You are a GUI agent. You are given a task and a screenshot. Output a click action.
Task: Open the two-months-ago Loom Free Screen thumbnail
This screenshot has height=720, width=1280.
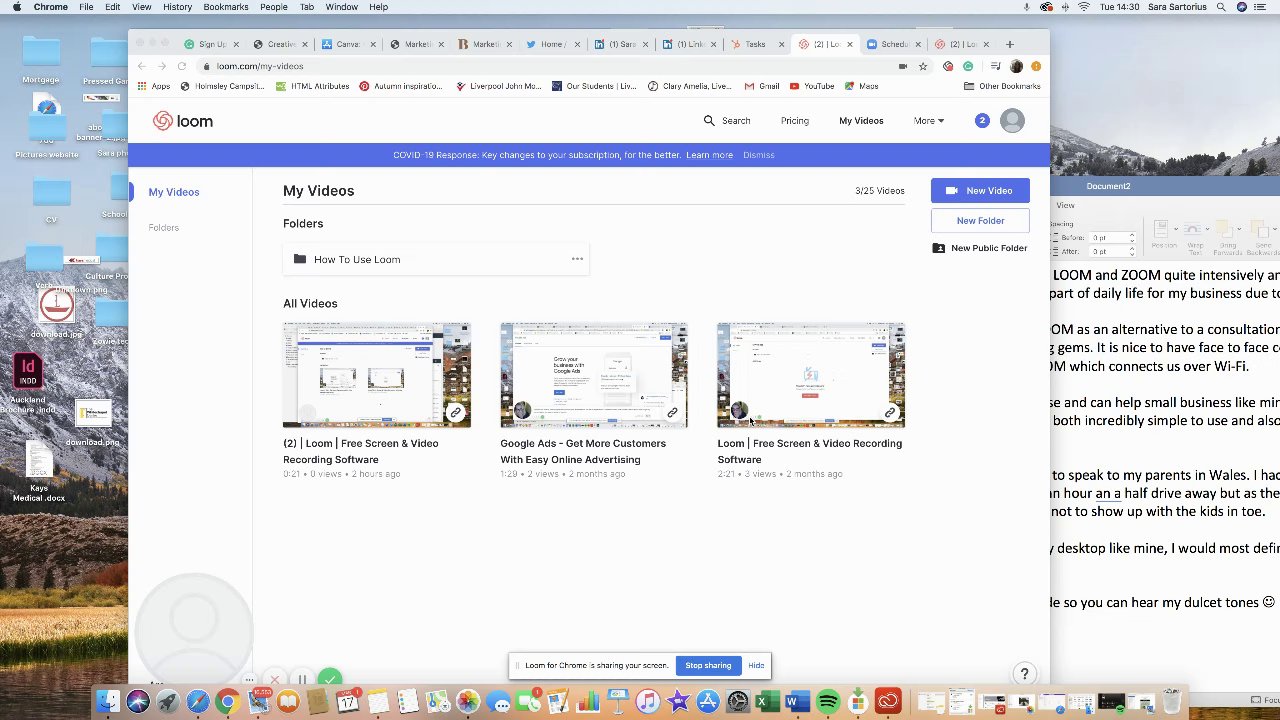(x=811, y=375)
